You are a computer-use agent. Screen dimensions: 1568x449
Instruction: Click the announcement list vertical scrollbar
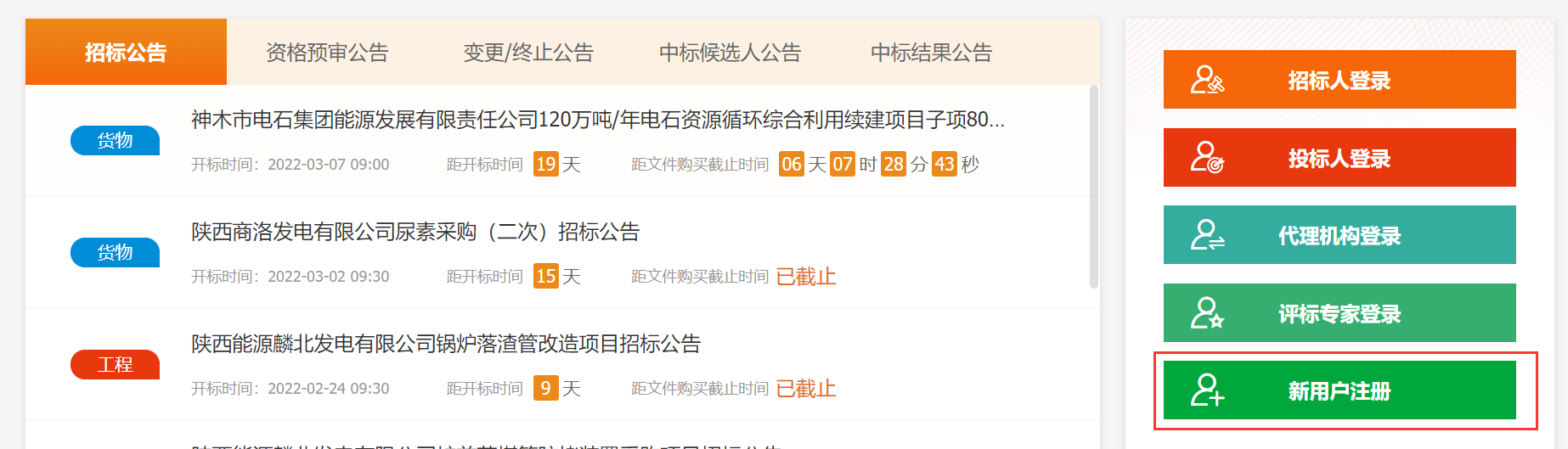pos(1094,187)
